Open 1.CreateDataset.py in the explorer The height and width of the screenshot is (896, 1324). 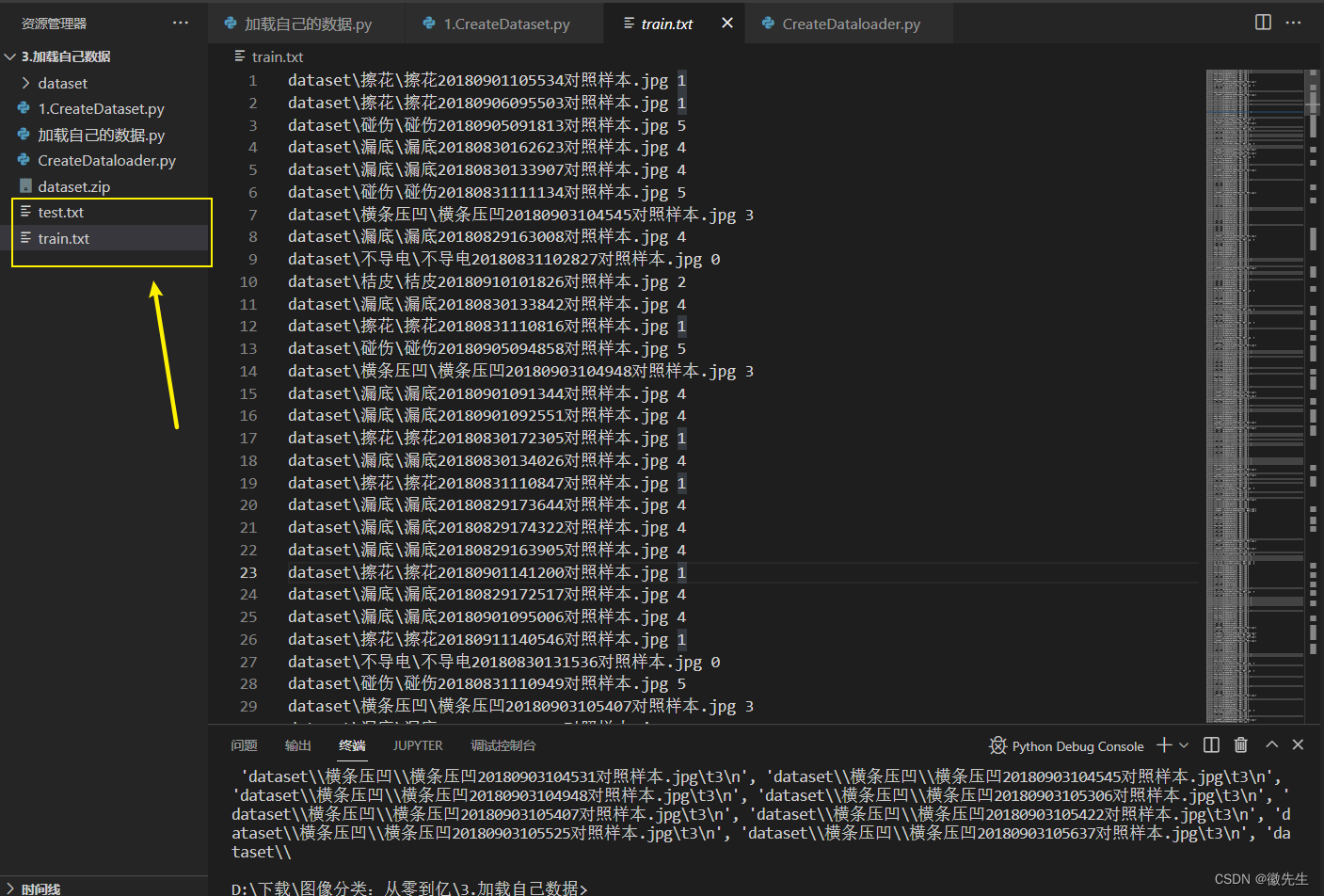[x=104, y=109]
